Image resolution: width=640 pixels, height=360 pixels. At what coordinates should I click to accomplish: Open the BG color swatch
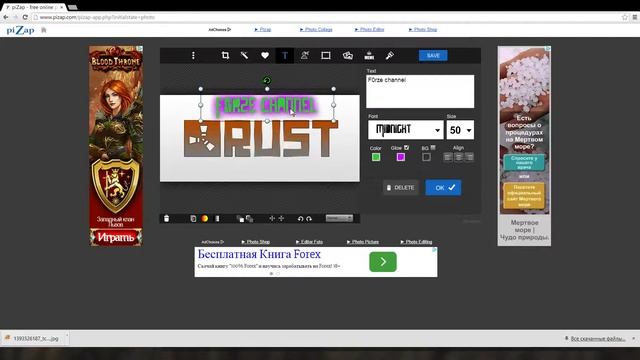[x=426, y=157]
